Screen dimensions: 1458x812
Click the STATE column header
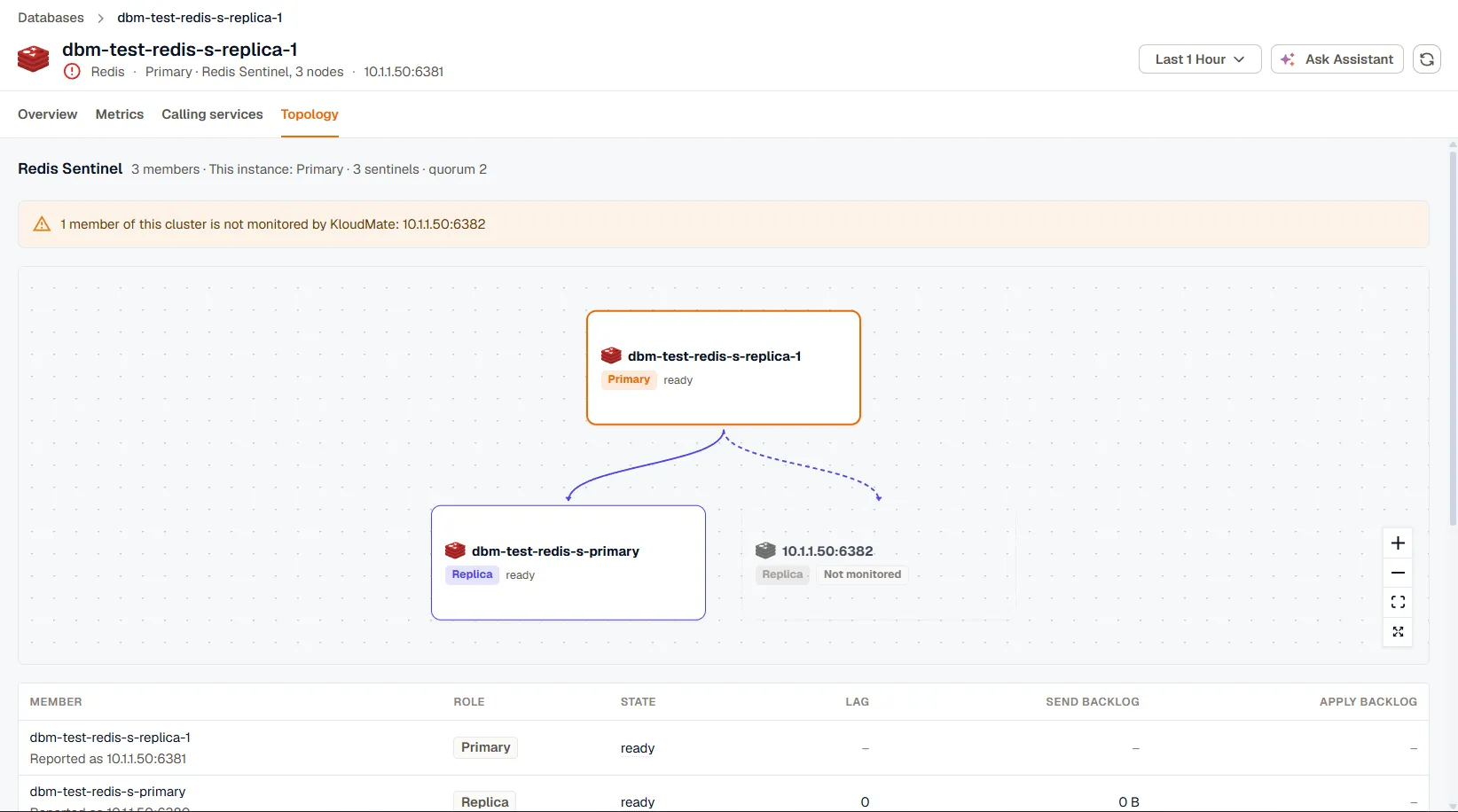[639, 702]
